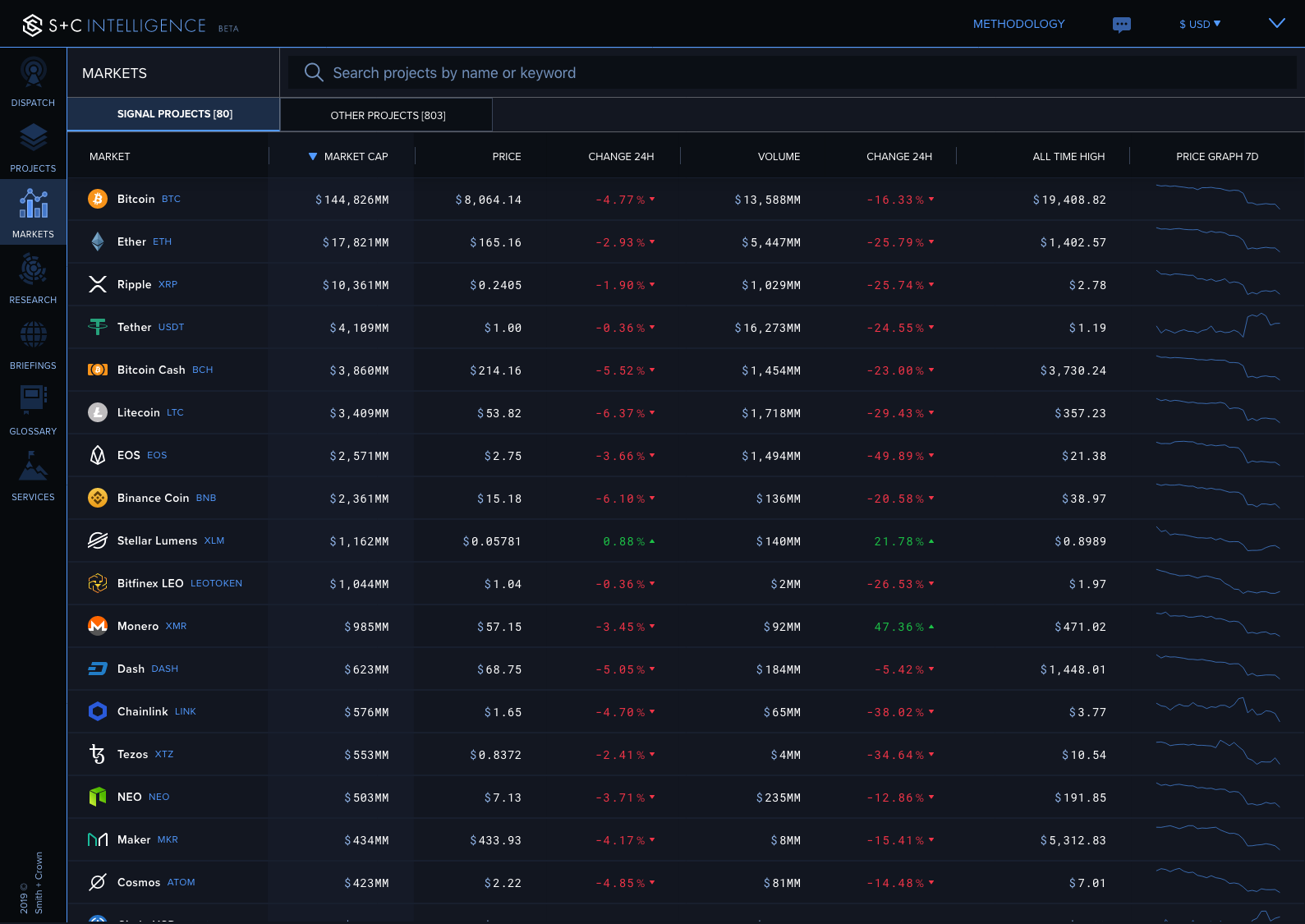Open the Stellar Lumens project link
The height and width of the screenshot is (924, 1305).
[x=158, y=540]
